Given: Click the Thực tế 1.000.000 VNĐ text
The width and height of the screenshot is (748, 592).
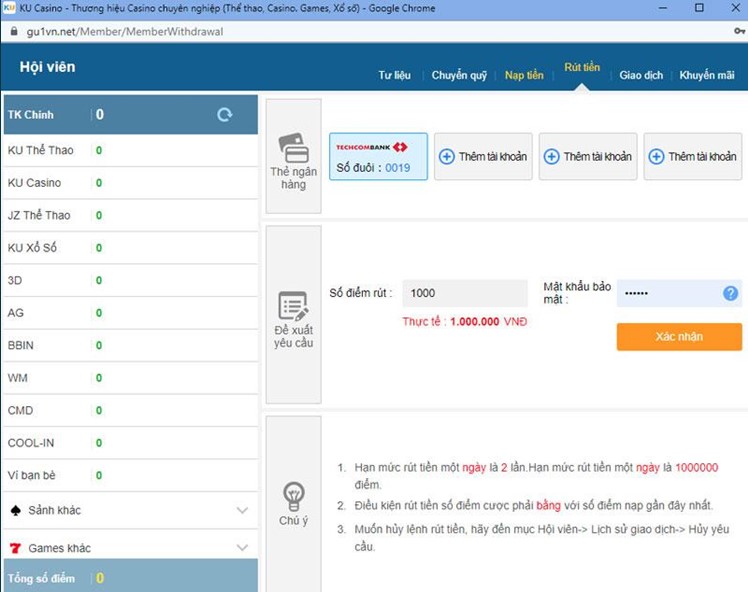Looking at the screenshot, I should tap(465, 322).
